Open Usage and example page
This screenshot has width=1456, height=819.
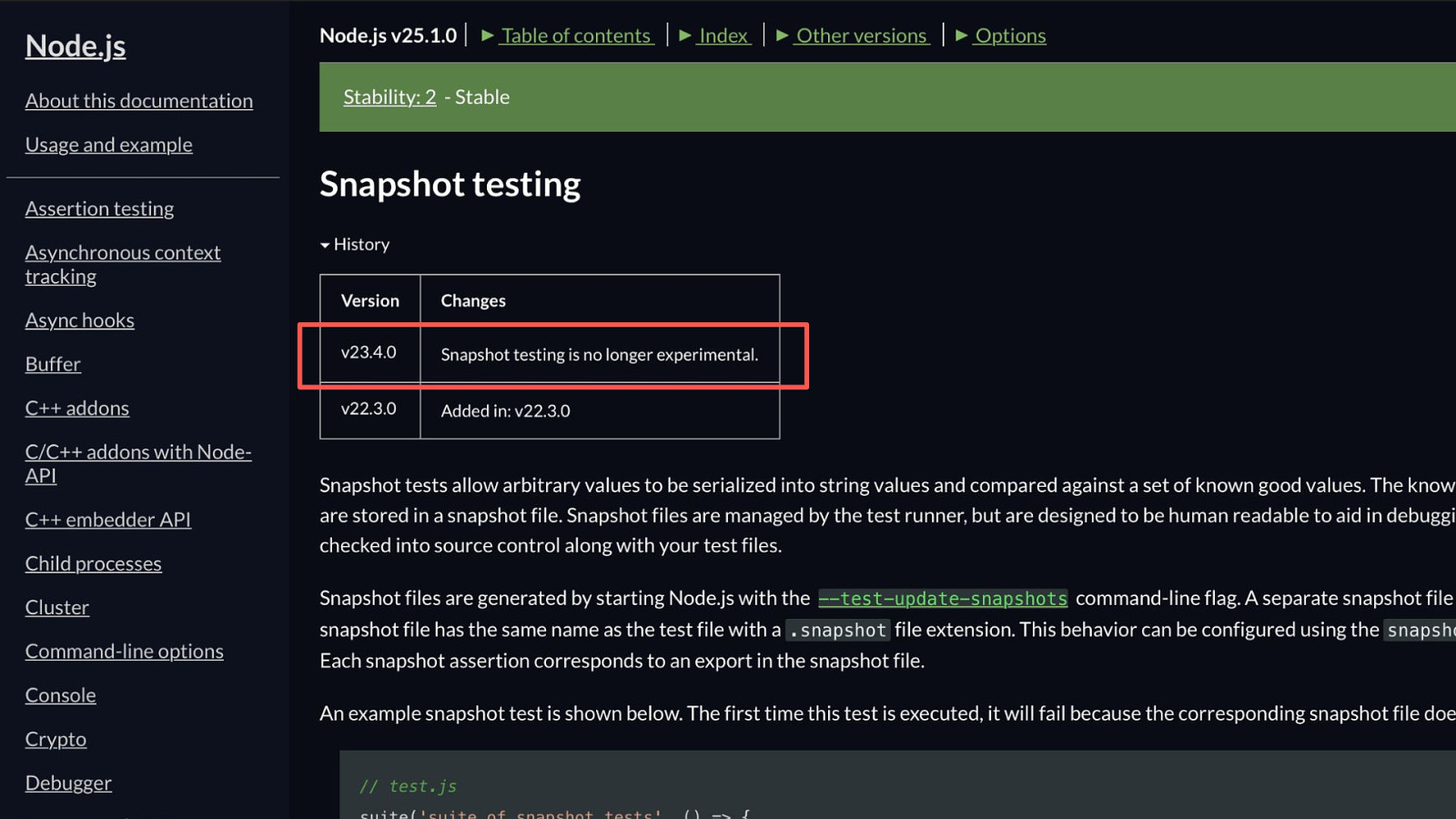click(109, 145)
